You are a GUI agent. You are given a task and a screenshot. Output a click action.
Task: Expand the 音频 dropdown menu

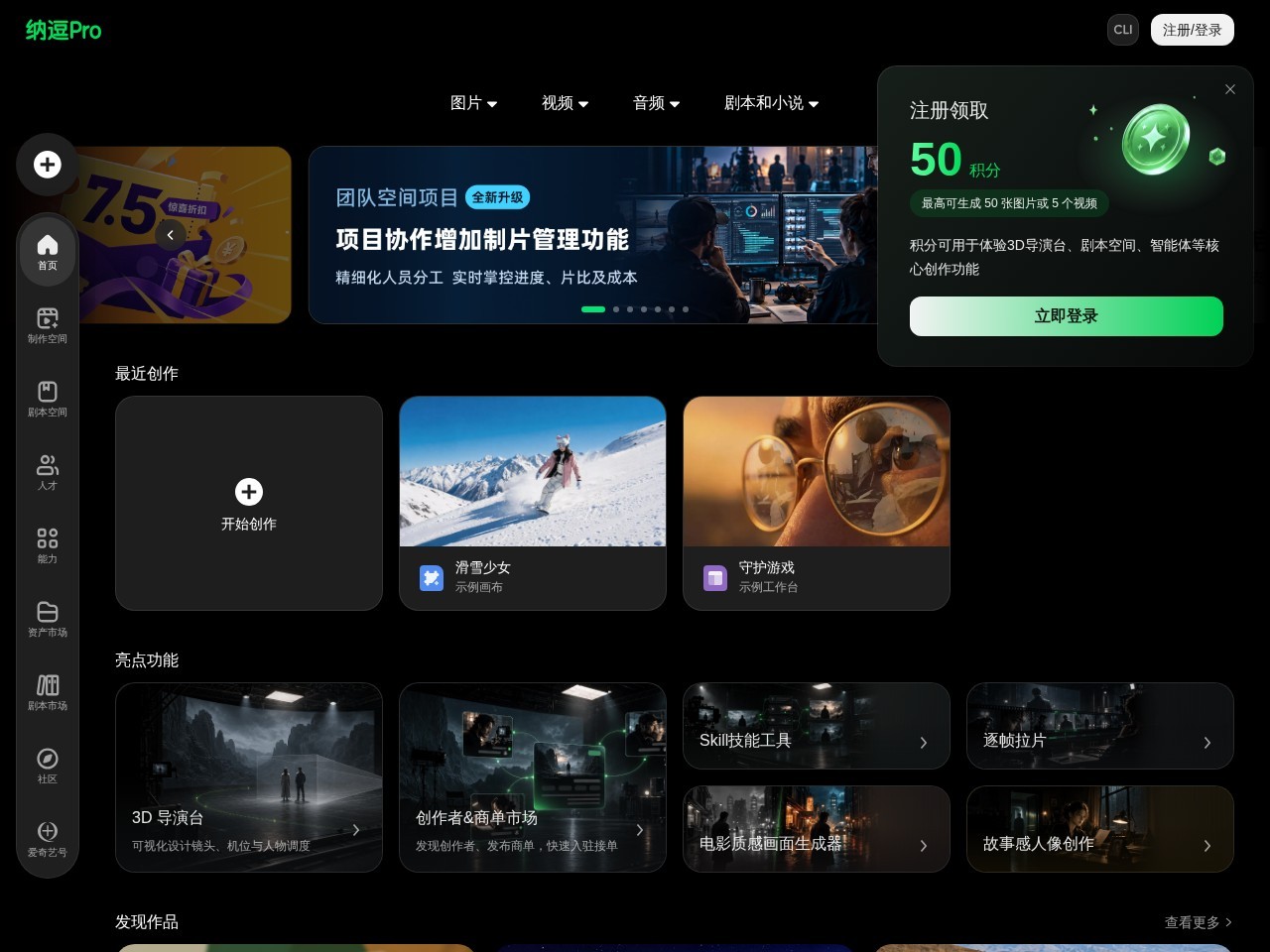pos(657,103)
